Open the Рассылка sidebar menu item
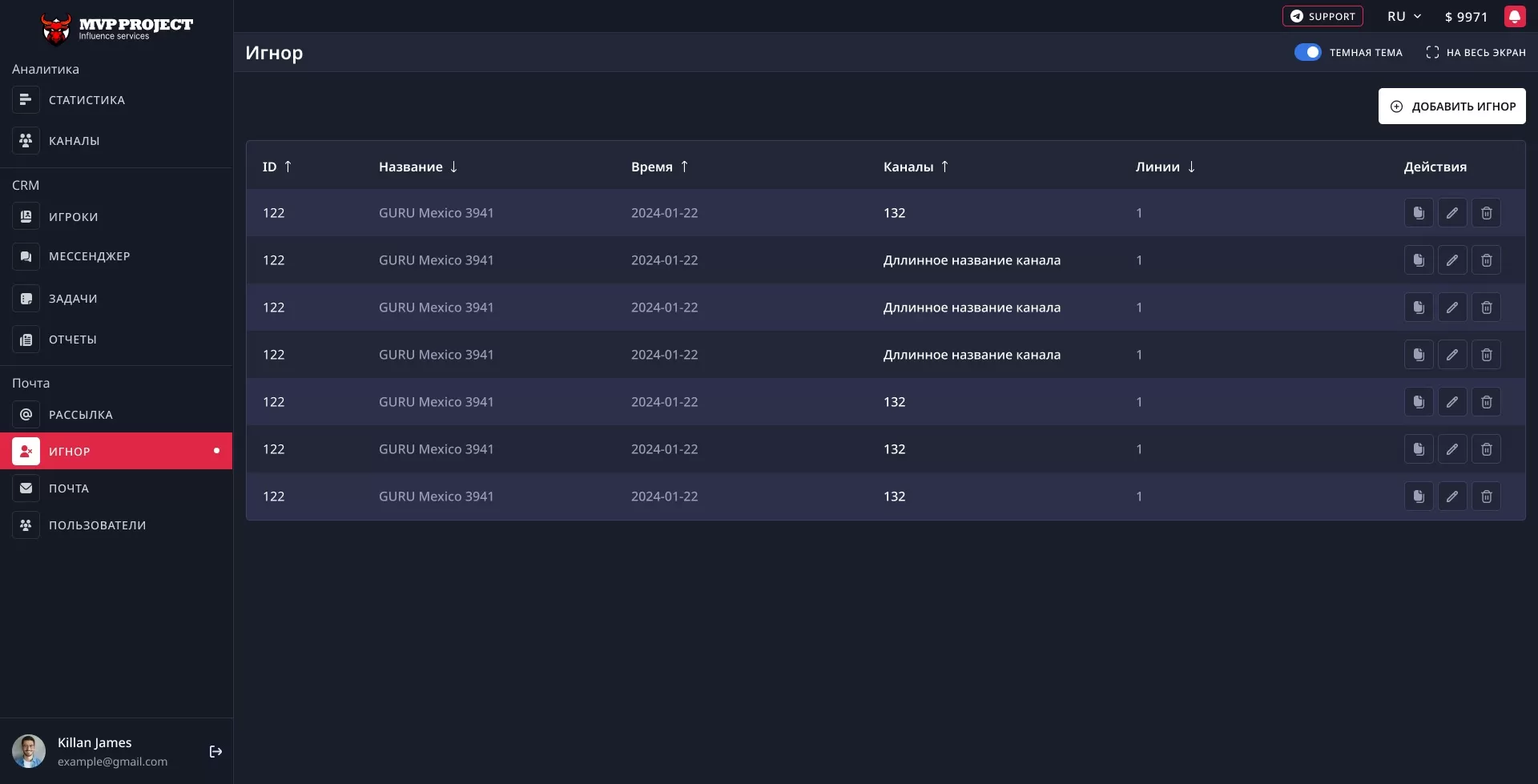 pos(80,415)
